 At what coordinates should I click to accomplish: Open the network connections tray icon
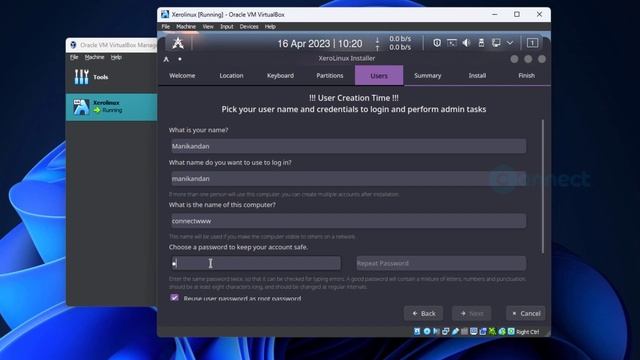[496, 43]
